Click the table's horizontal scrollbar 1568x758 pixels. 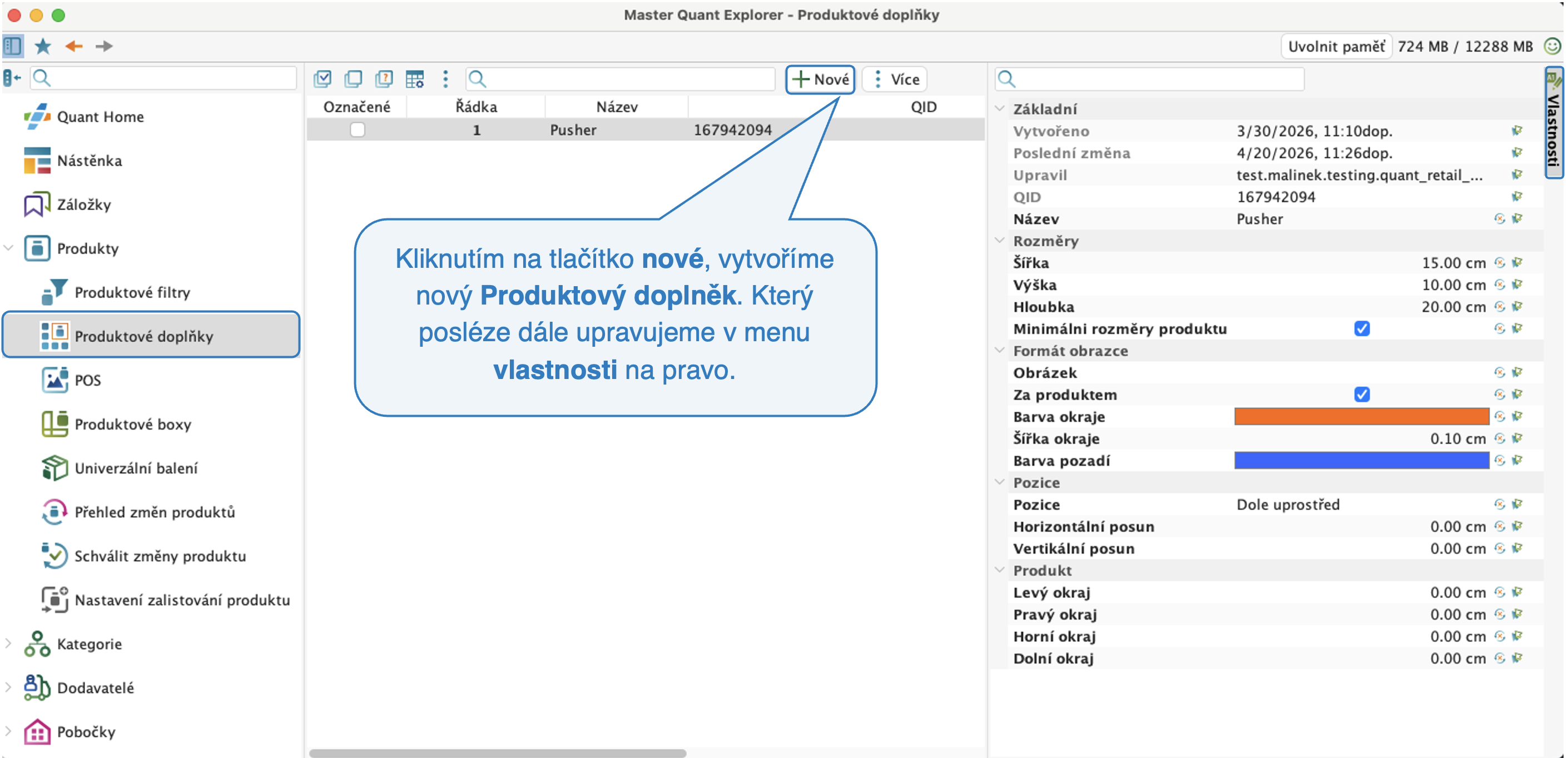pyautogui.click(x=497, y=753)
